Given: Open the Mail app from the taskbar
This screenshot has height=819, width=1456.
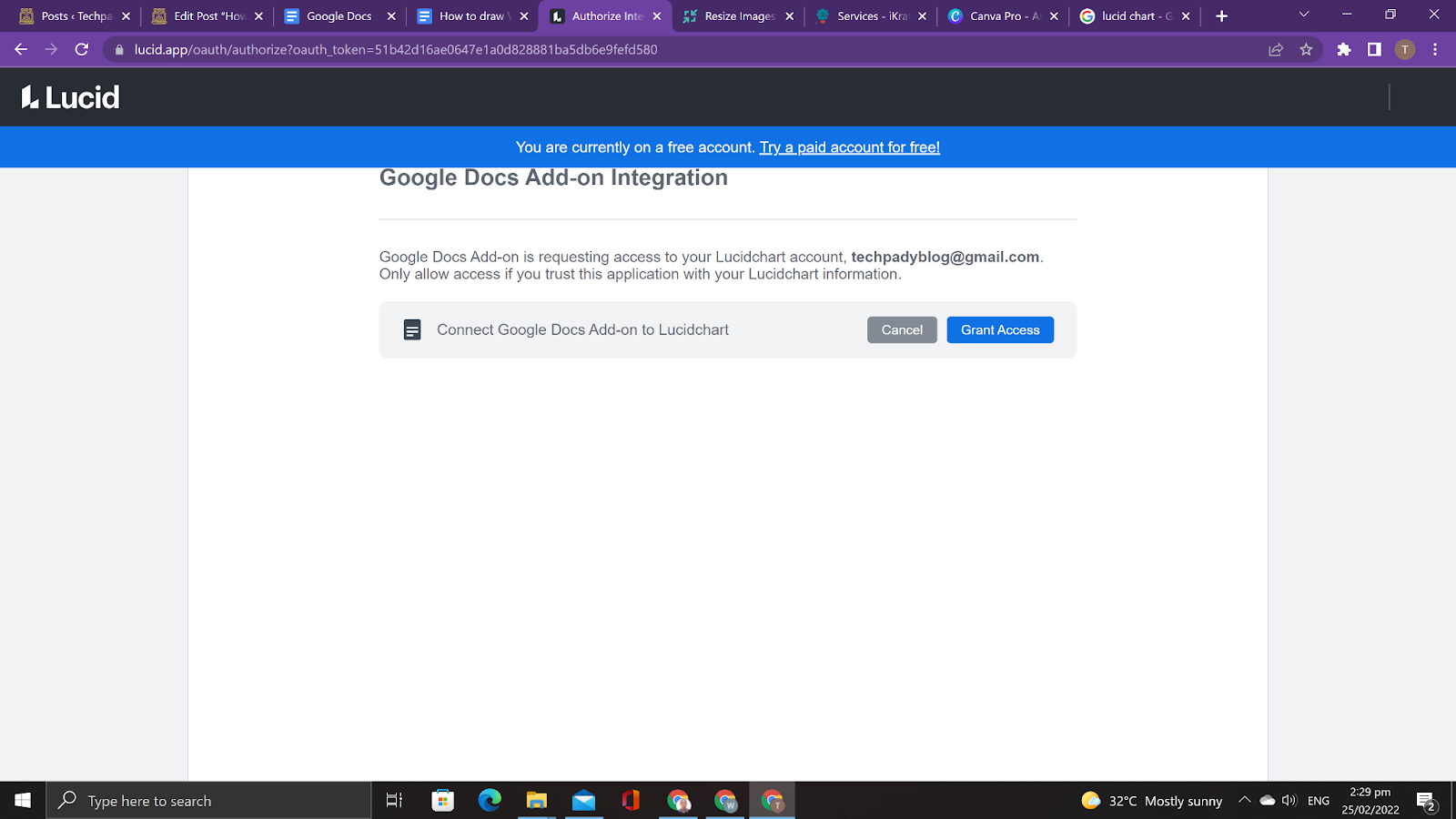Looking at the screenshot, I should pyautogui.click(x=583, y=801).
